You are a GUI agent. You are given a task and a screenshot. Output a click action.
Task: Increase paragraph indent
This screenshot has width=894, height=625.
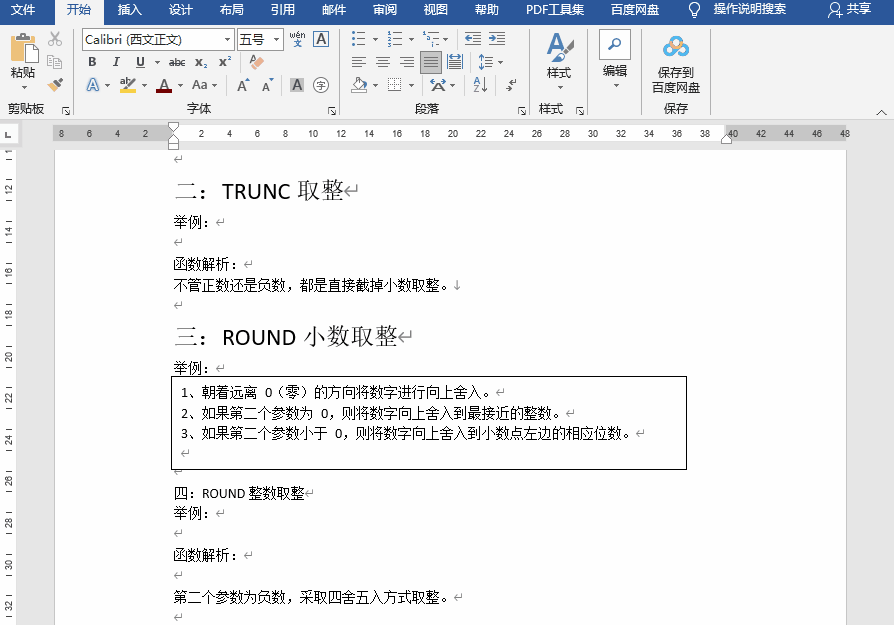coord(497,39)
